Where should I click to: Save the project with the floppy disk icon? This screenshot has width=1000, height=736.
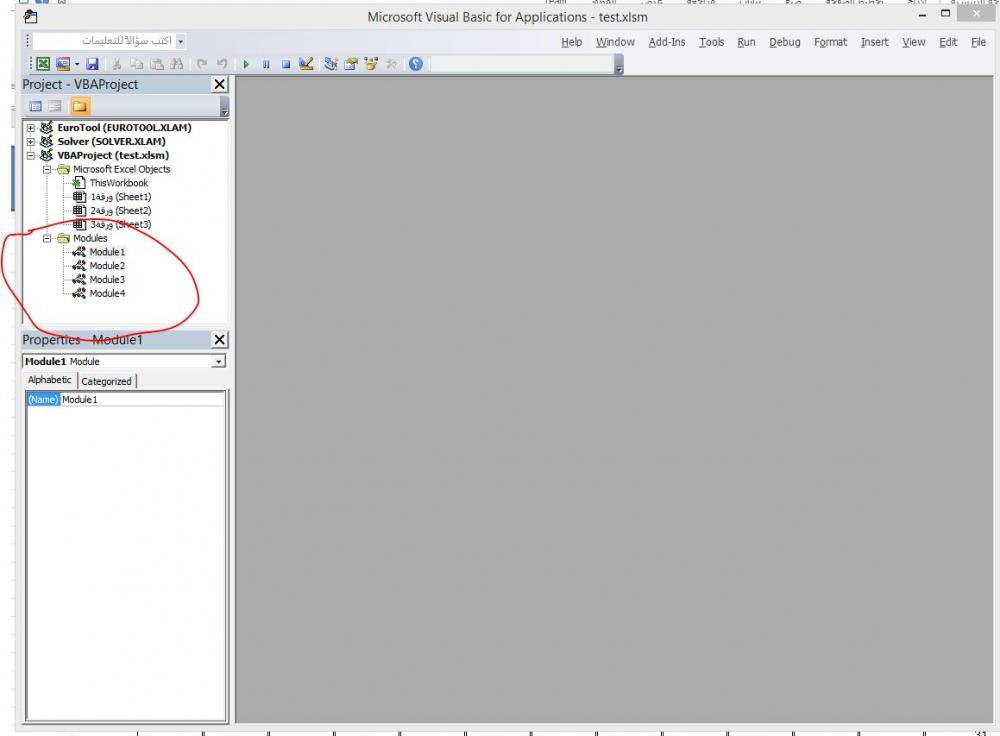92,64
